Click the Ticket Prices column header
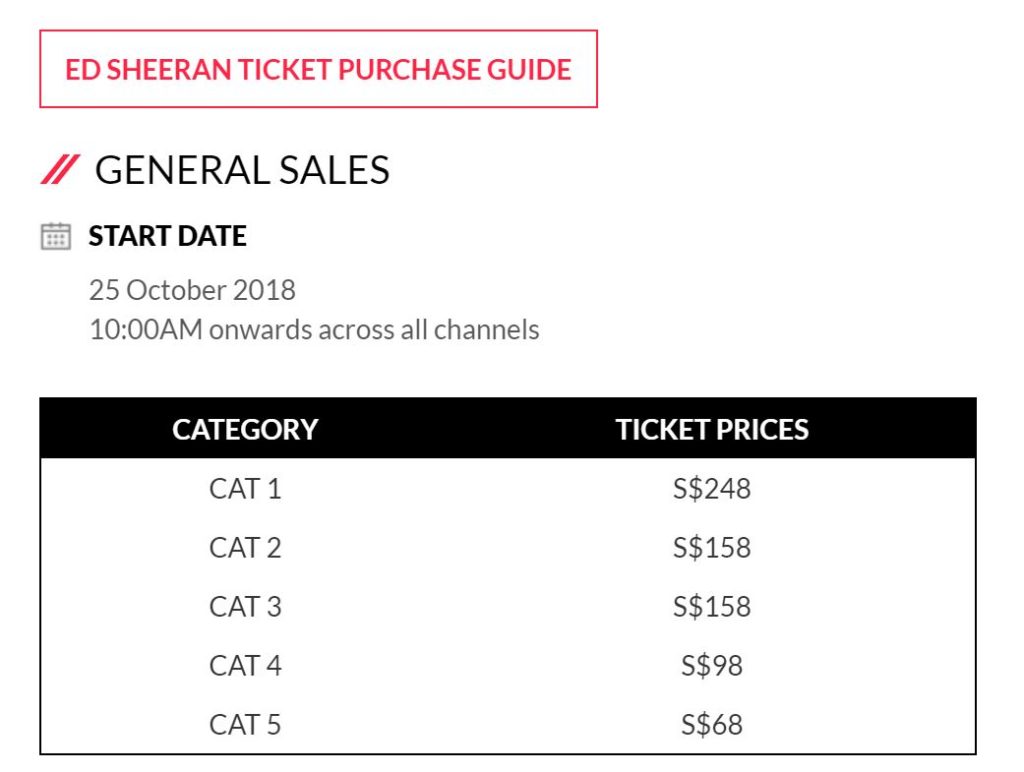 (x=712, y=429)
